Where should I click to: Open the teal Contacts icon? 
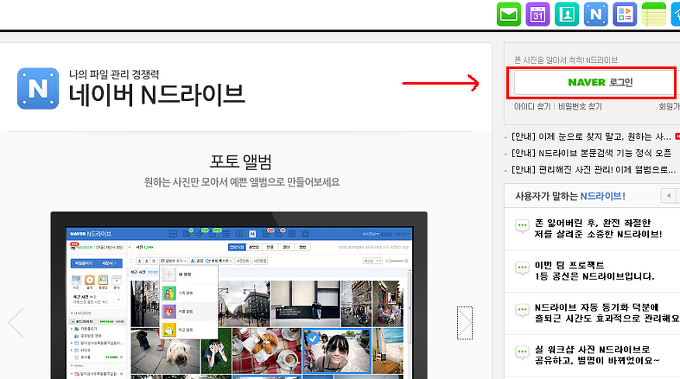tap(567, 14)
